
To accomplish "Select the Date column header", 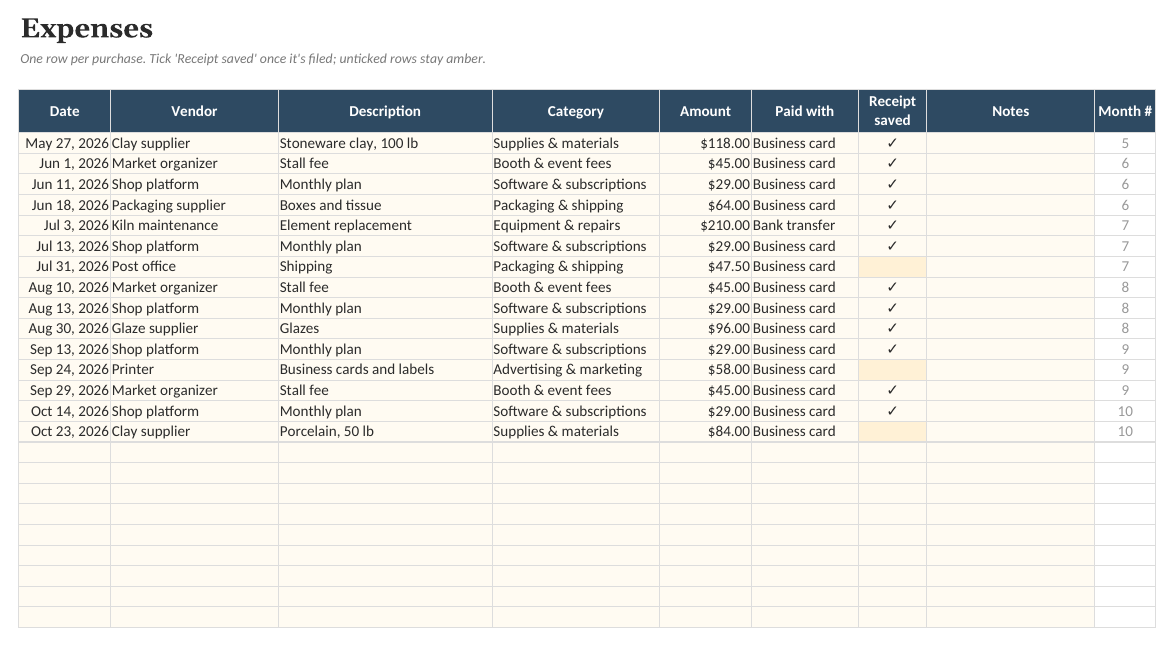I will point(64,111).
